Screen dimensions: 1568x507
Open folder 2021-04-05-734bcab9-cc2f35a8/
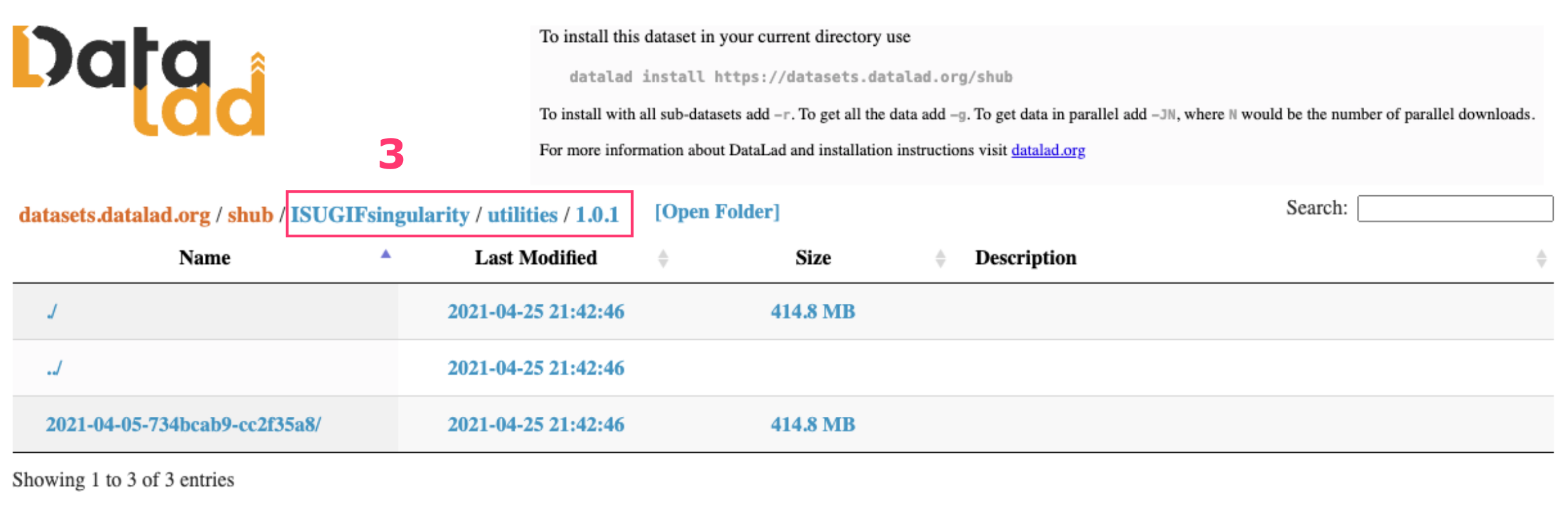click(183, 425)
